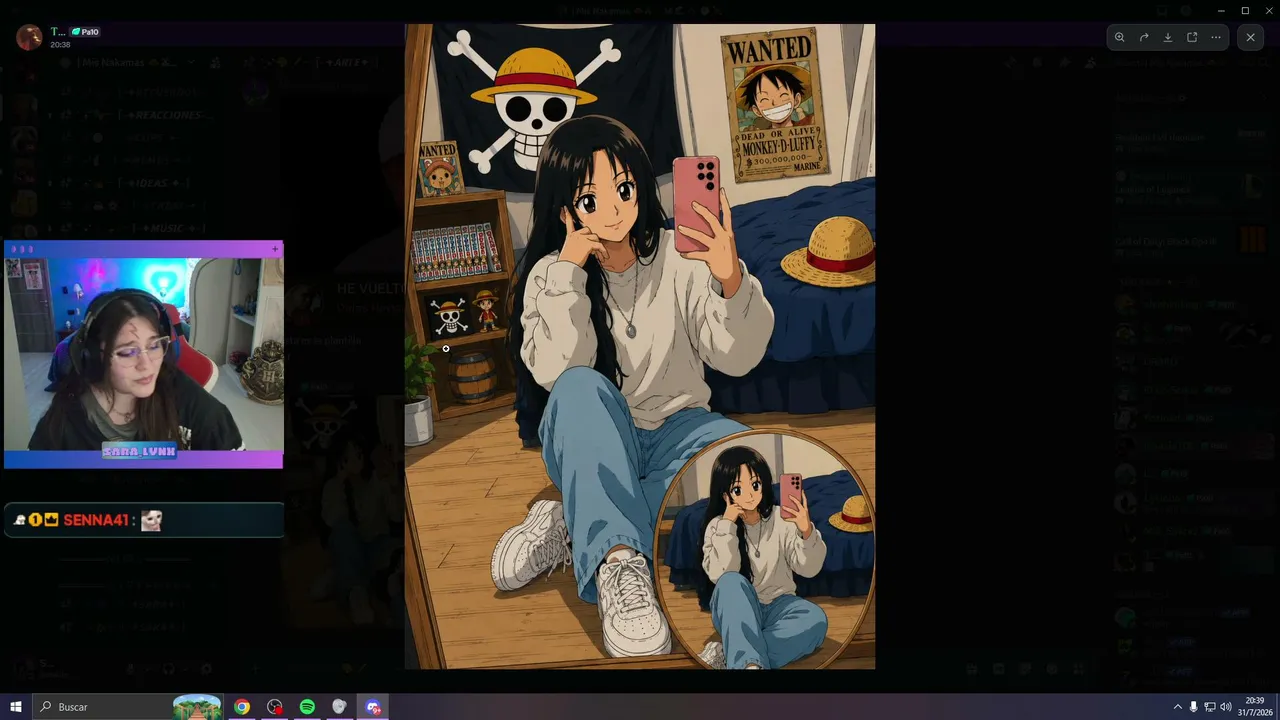Image resolution: width=1280 pixels, height=720 pixels.
Task: Open Discord from the taskbar
Action: click(x=373, y=707)
